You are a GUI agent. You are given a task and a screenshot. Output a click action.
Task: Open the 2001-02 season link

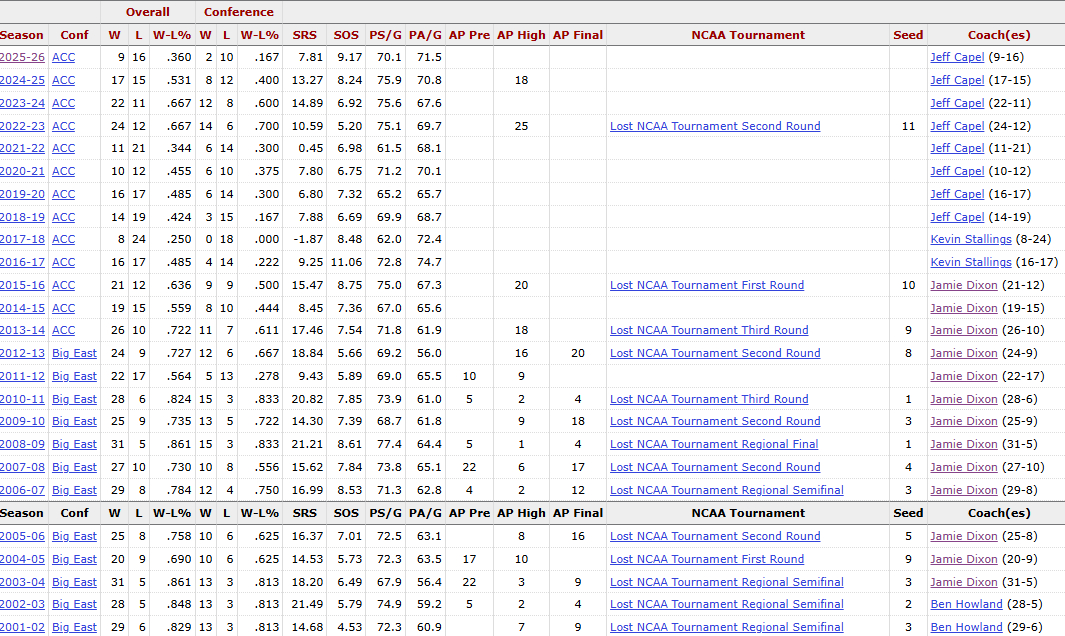[x=22, y=627]
